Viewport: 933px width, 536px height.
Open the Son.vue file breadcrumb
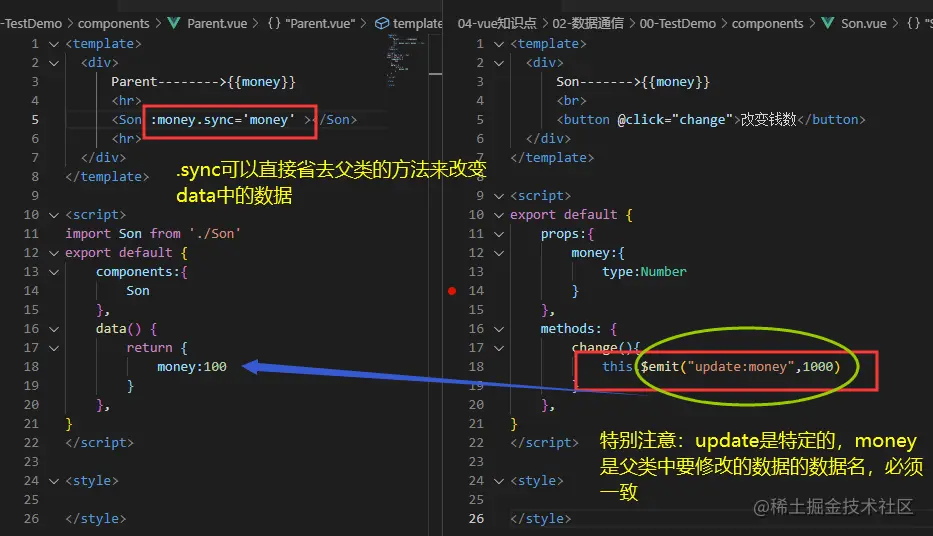863,23
